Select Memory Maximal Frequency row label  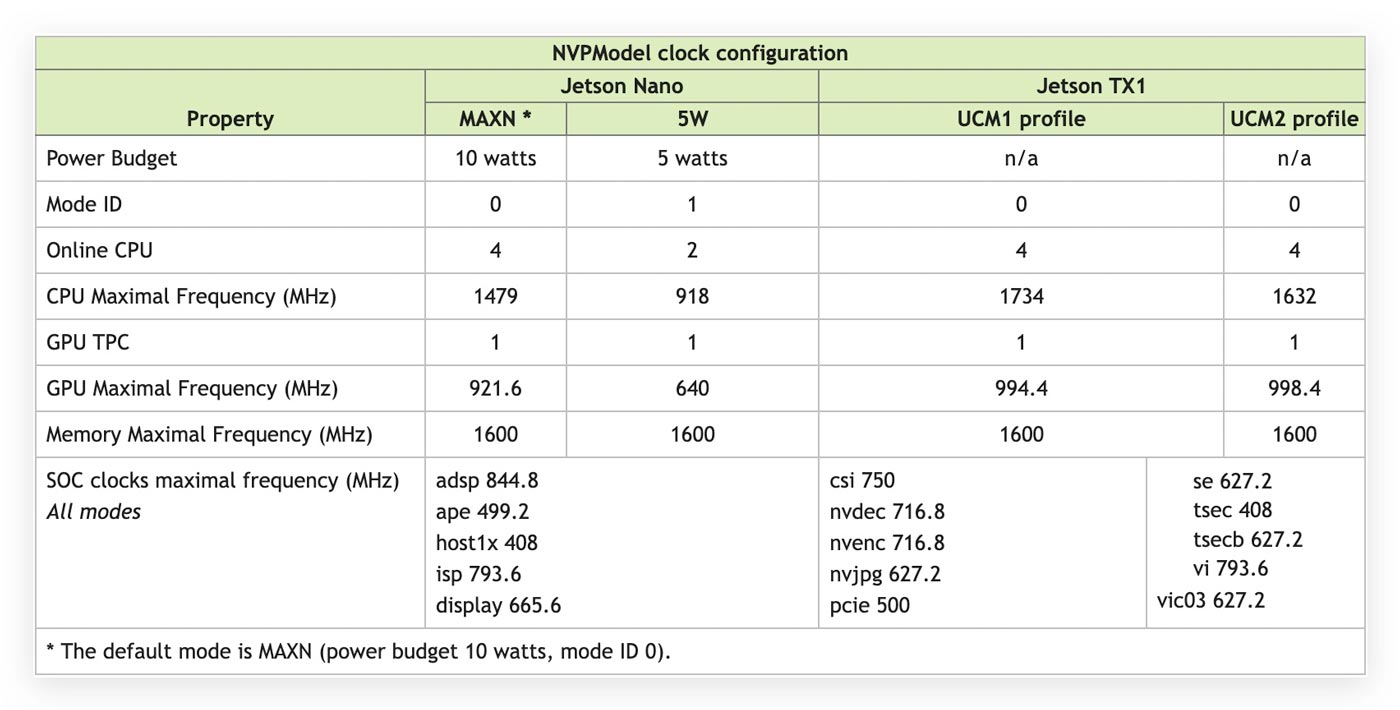209,434
